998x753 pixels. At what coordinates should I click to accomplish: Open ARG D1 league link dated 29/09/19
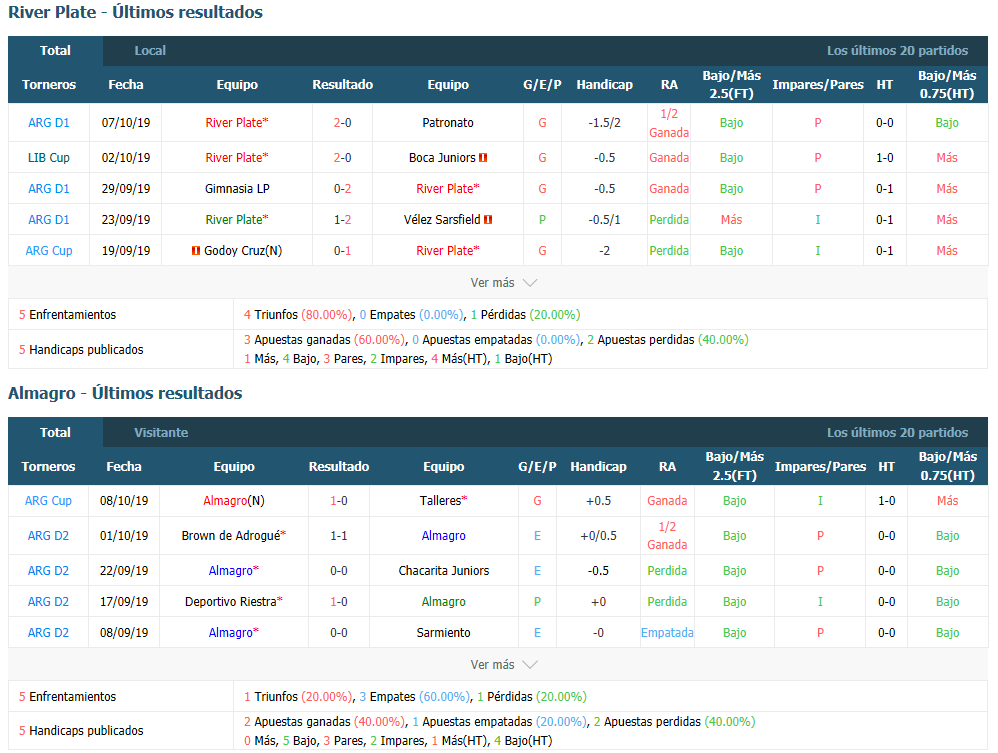point(49,189)
